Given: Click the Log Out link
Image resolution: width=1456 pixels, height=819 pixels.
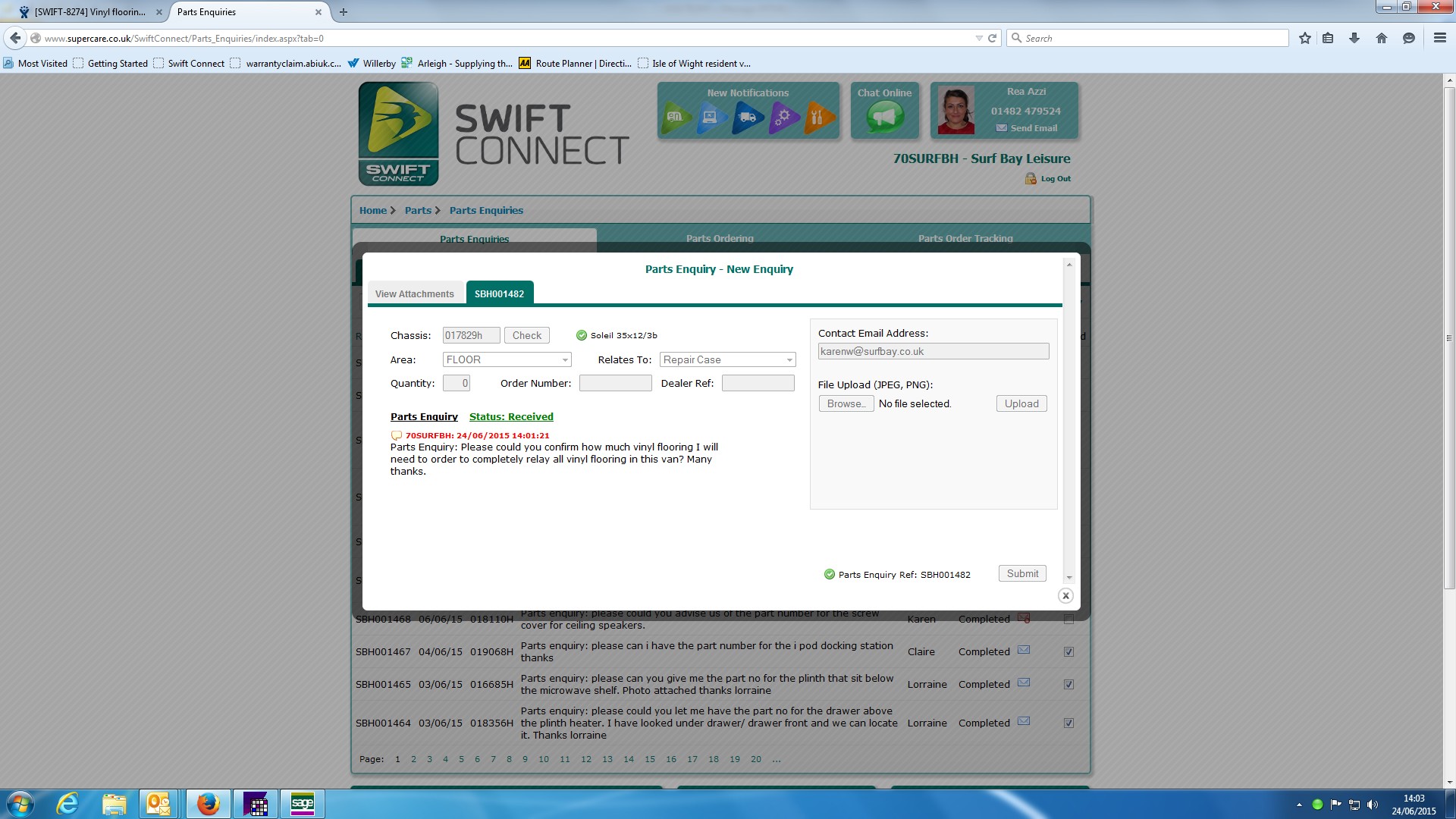Looking at the screenshot, I should [1055, 179].
